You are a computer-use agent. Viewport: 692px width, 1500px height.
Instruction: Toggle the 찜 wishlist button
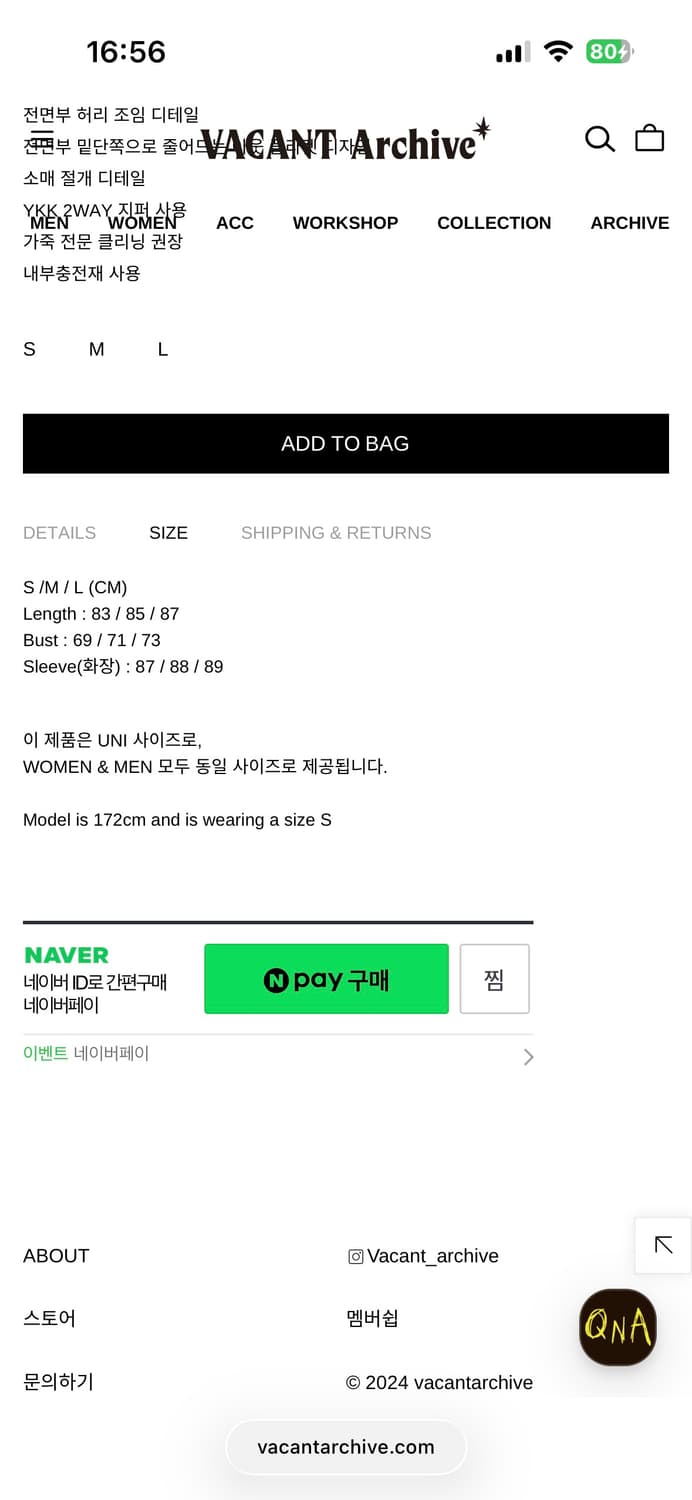pyautogui.click(x=494, y=978)
